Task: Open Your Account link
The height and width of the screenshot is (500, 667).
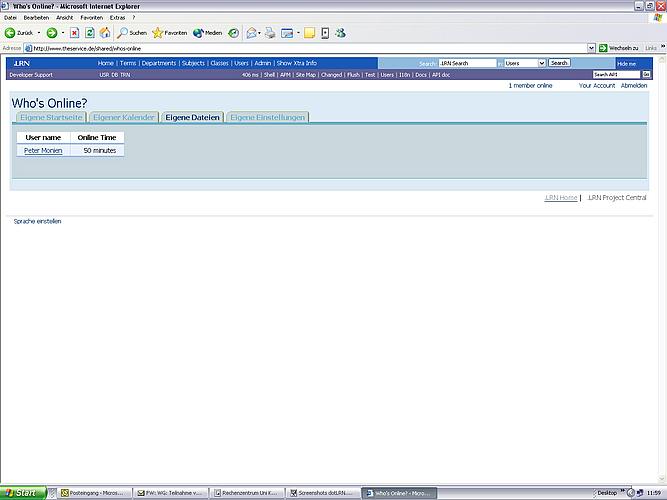Action: pyautogui.click(x=597, y=86)
